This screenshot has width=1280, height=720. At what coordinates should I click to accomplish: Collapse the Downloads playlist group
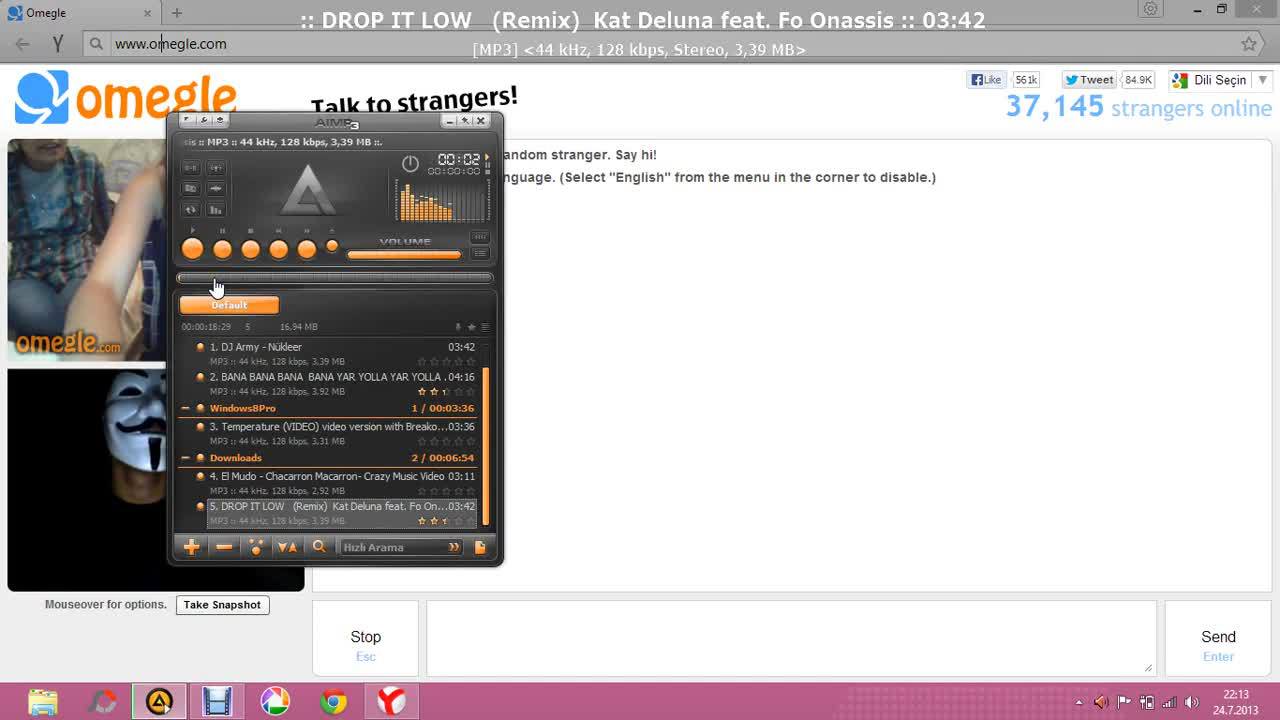(185, 458)
